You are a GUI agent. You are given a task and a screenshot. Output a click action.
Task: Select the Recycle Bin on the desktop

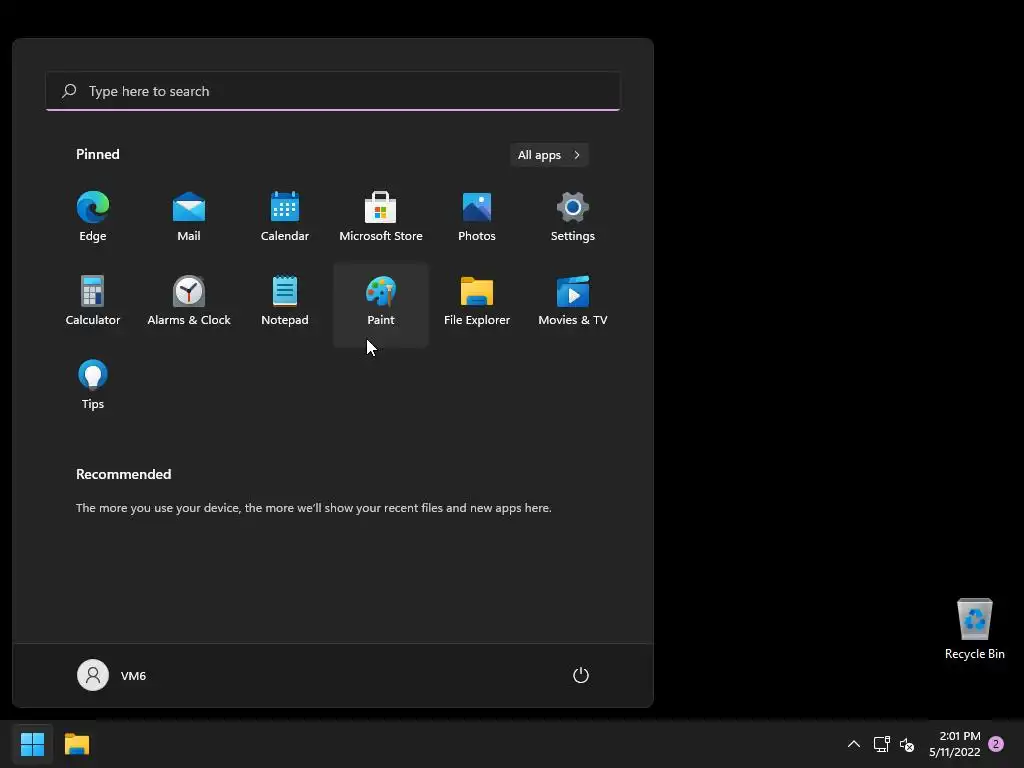[974, 628]
